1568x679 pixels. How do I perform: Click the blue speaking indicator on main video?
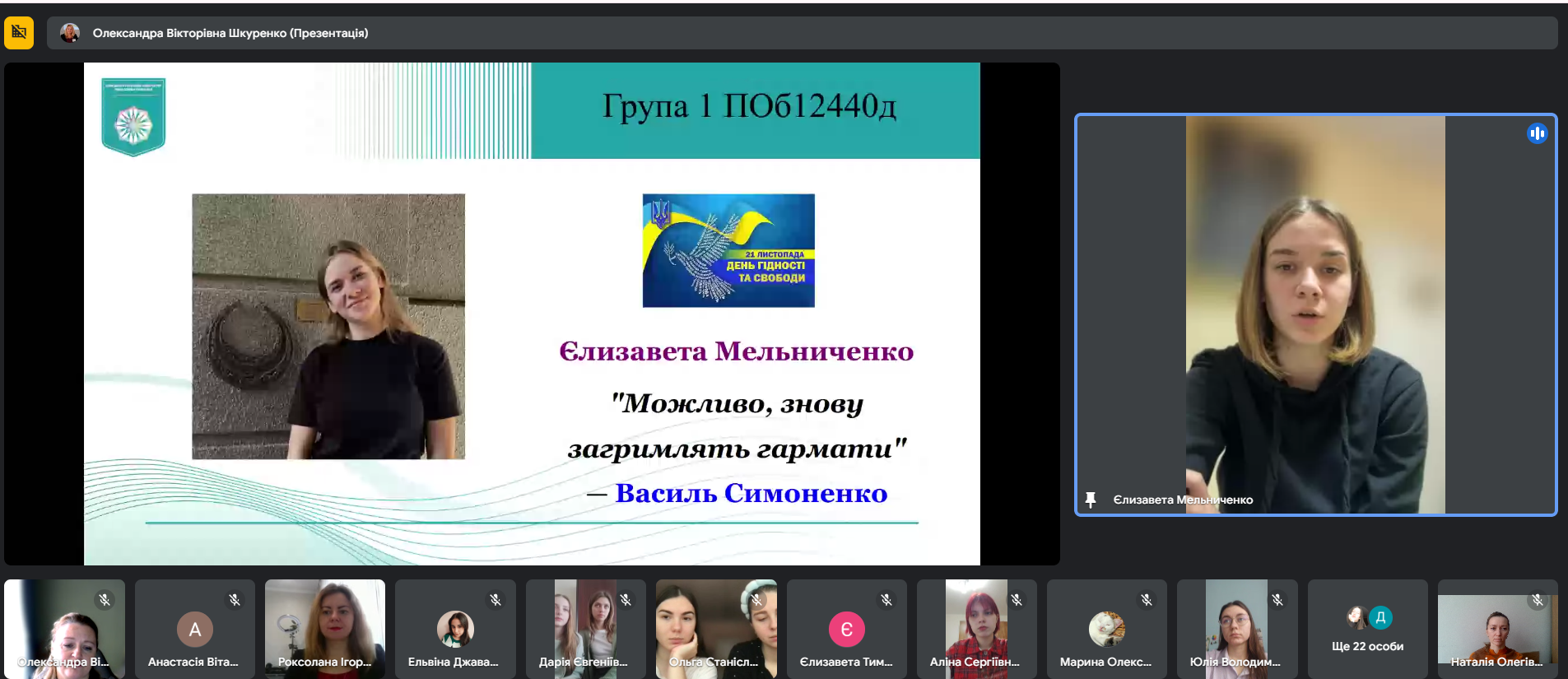tap(1537, 133)
